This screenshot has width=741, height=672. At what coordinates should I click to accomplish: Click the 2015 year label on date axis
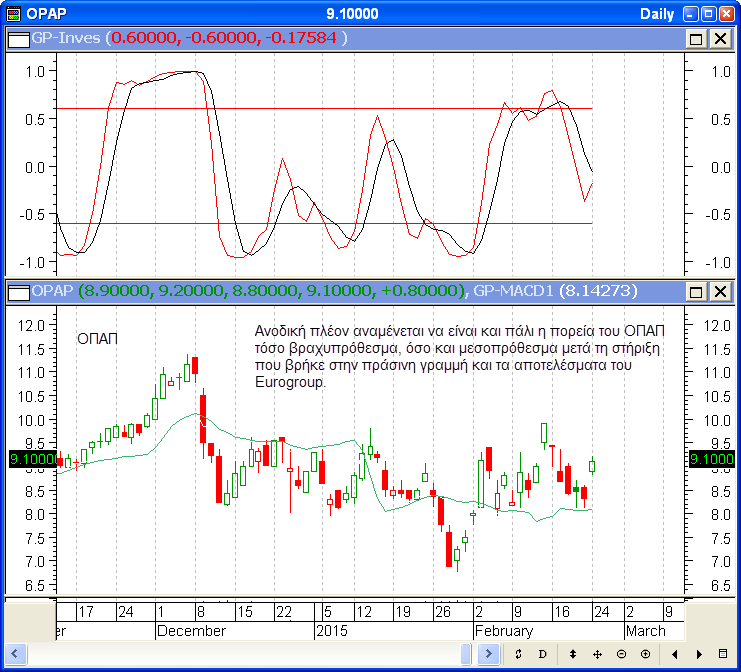coord(332,631)
